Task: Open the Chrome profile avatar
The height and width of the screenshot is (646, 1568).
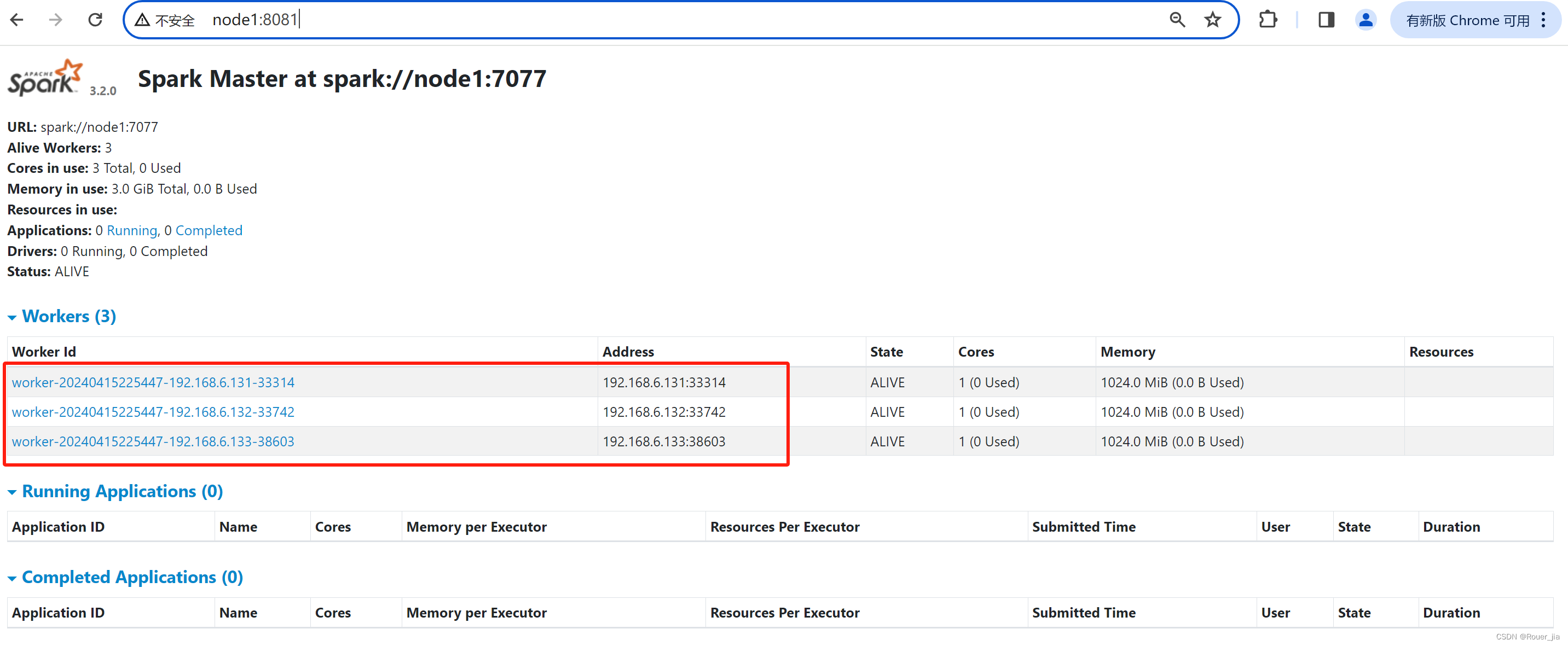Action: coord(1366,20)
